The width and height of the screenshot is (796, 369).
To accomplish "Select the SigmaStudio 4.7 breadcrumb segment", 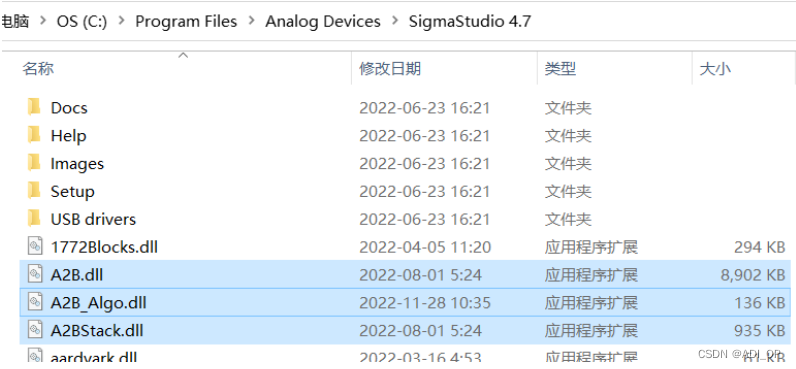I will coord(470,21).
